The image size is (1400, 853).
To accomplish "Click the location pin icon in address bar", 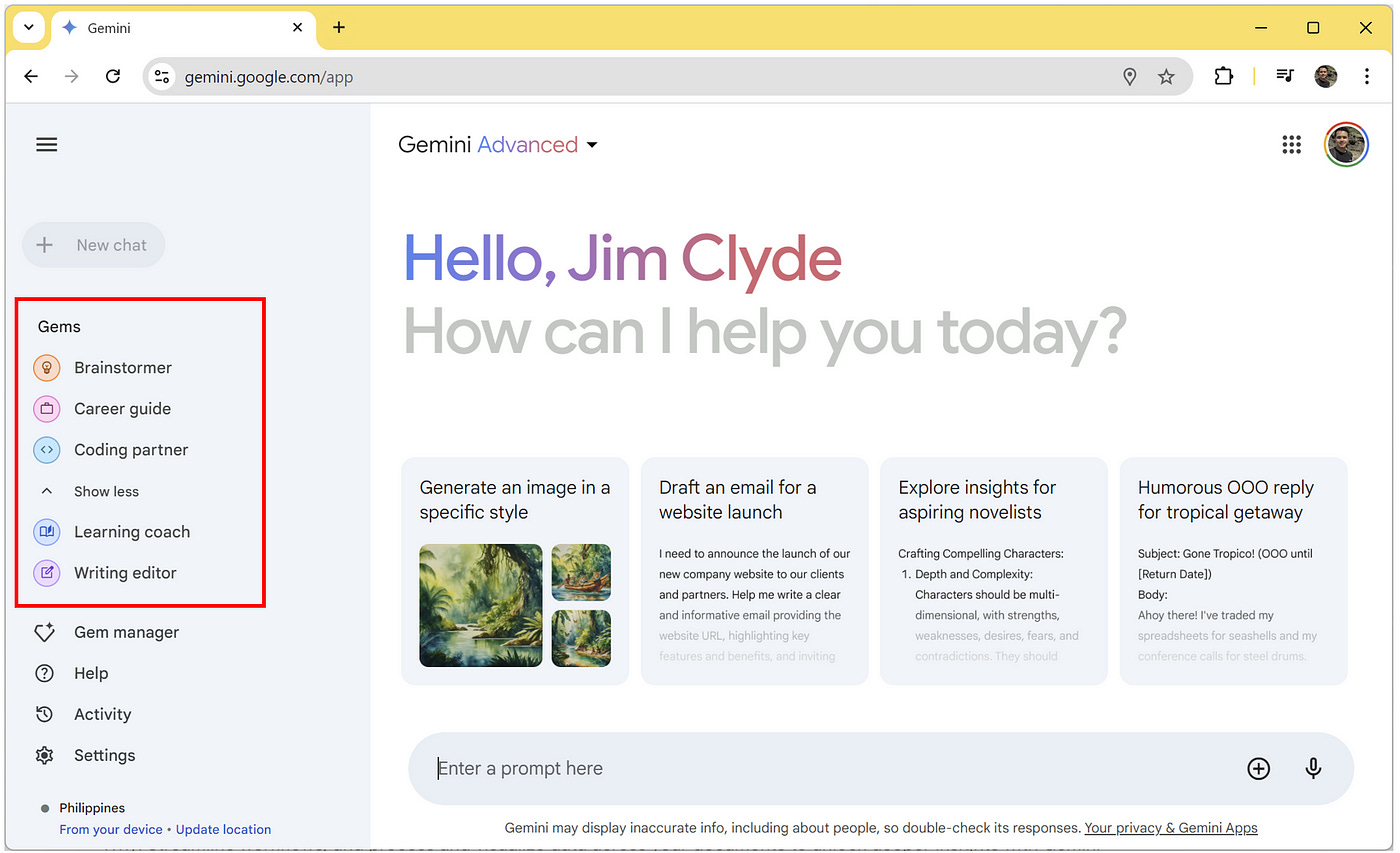I will (x=1130, y=77).
